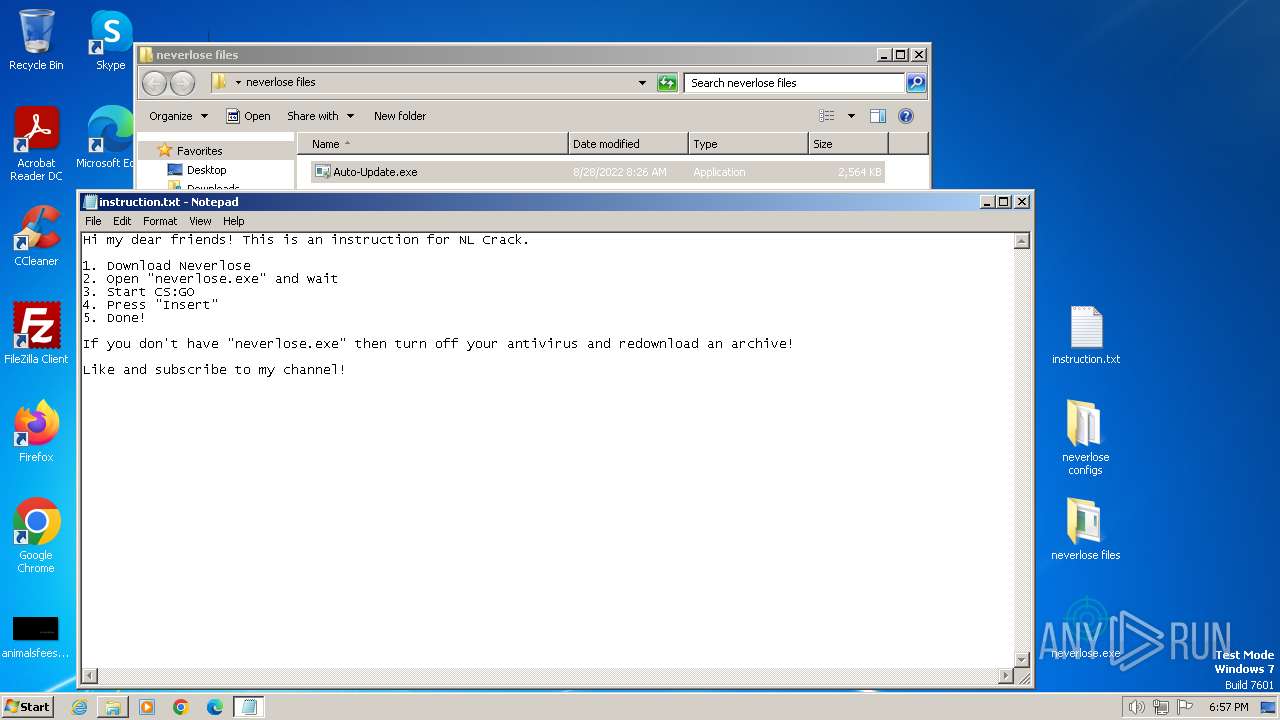Click in the Search neverlose files field

pyautogui.click(x=795, y=83)
